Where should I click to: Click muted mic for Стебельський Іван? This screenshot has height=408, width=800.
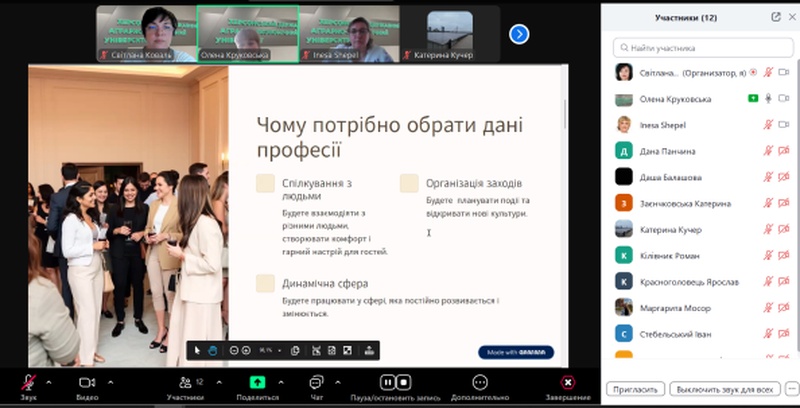(x=768, y=334)
